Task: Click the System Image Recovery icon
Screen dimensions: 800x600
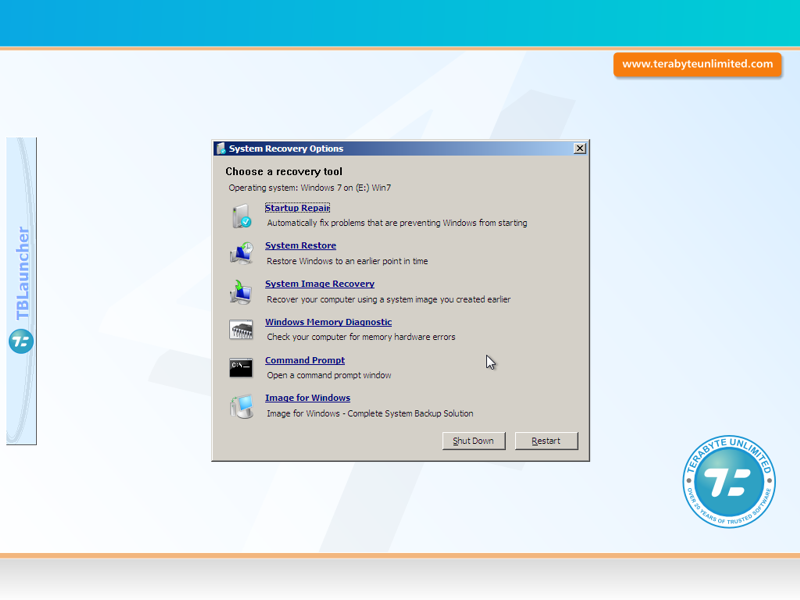Action: (x=241, y=292)
